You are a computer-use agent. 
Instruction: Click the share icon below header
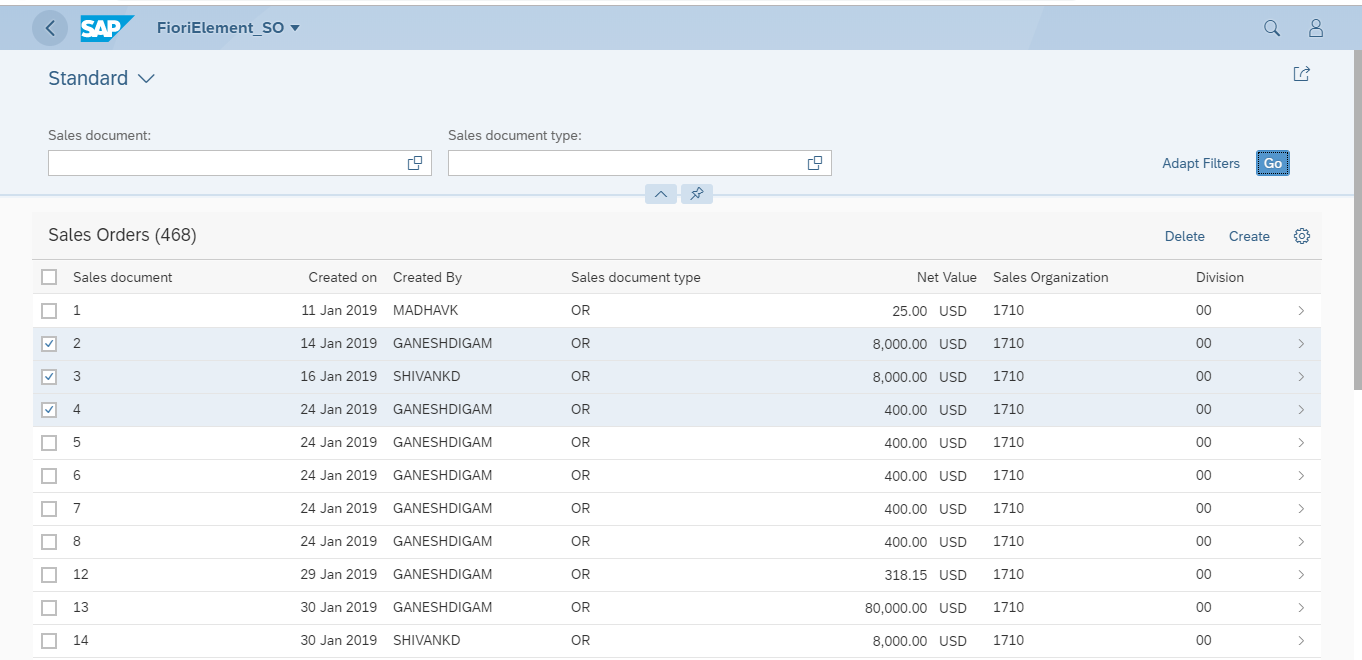1301,74
